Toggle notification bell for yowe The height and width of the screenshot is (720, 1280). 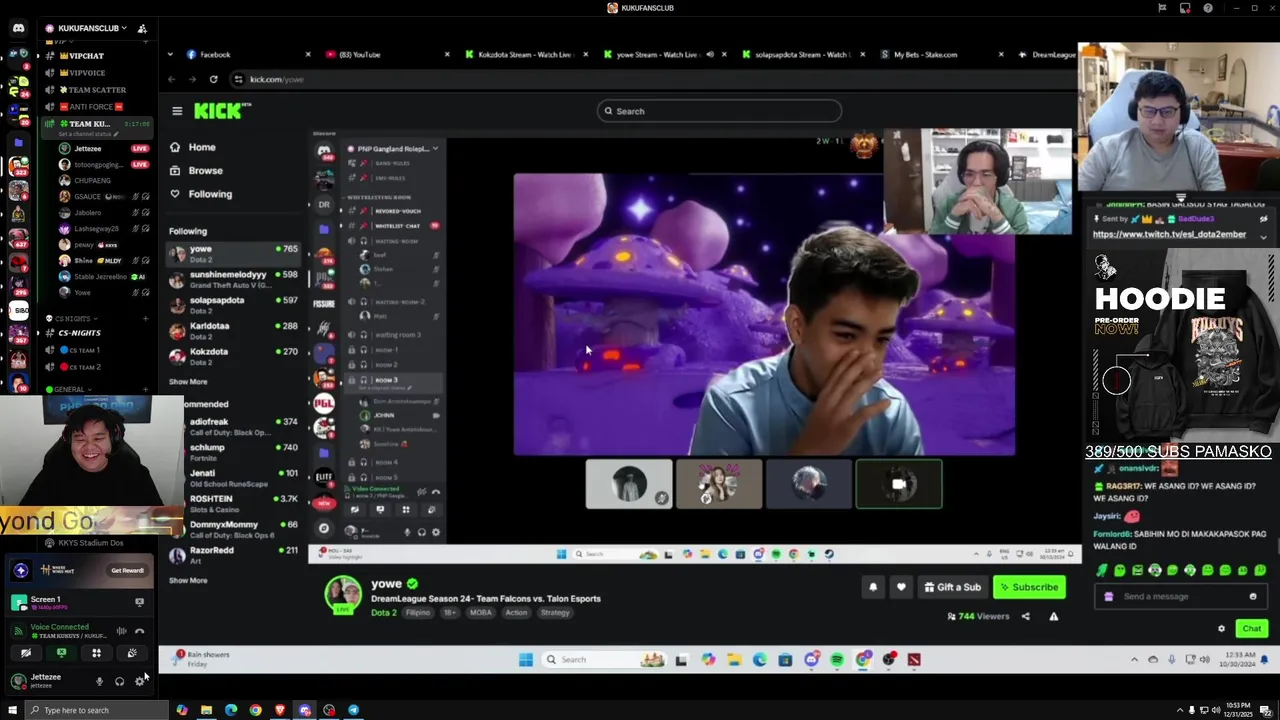coord(873,587)
